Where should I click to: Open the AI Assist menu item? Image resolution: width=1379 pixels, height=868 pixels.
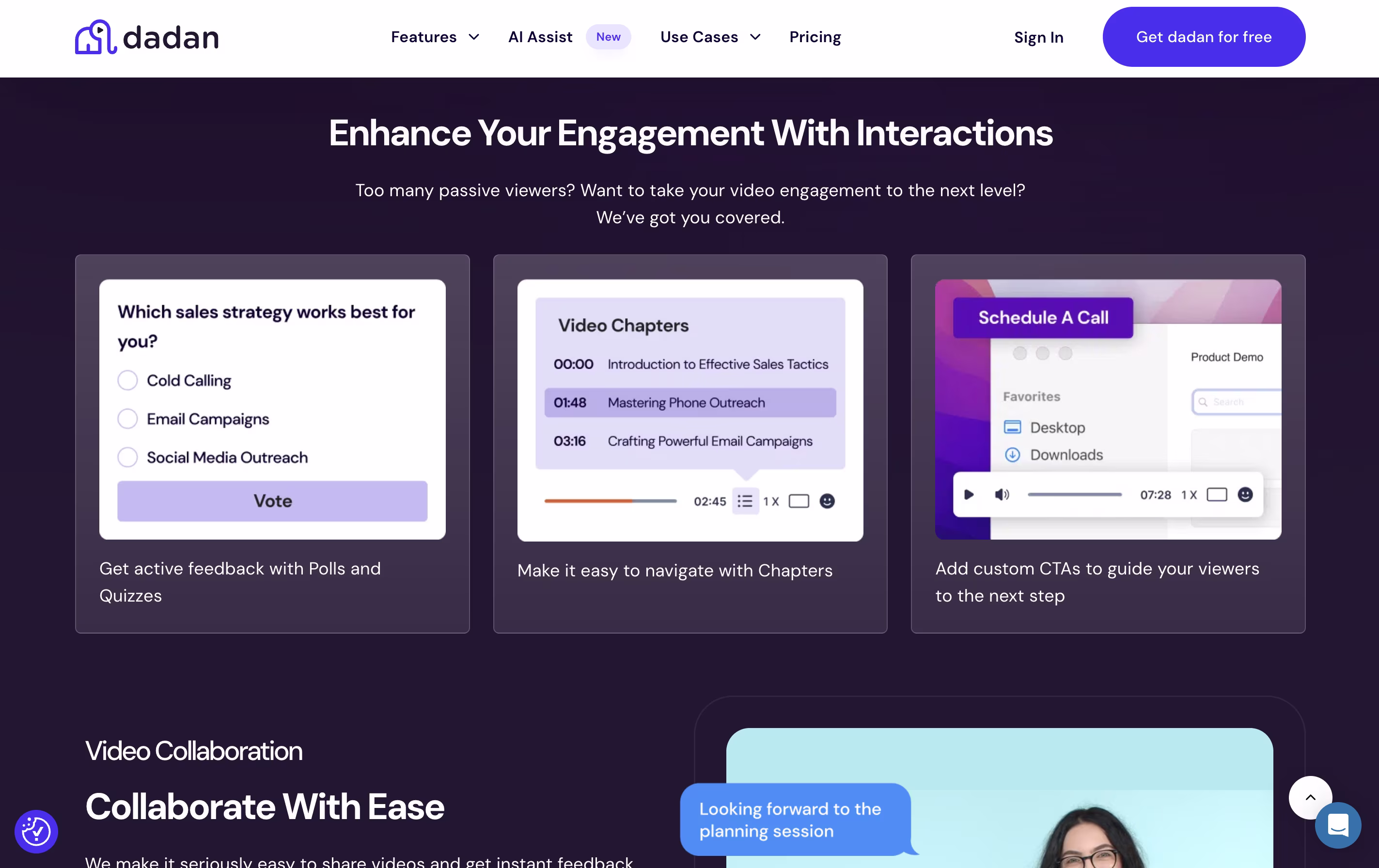540,37
